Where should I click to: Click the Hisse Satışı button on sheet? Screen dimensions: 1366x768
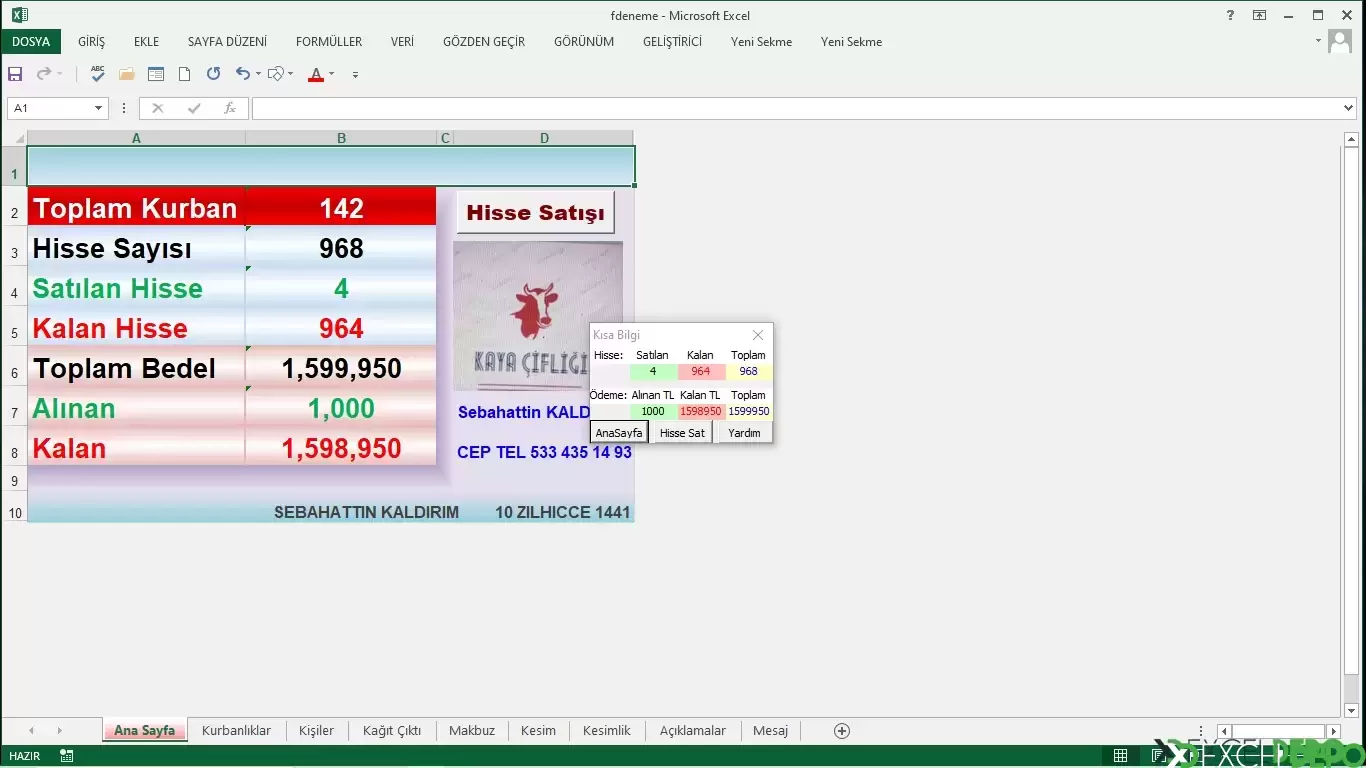click(535, 213)
